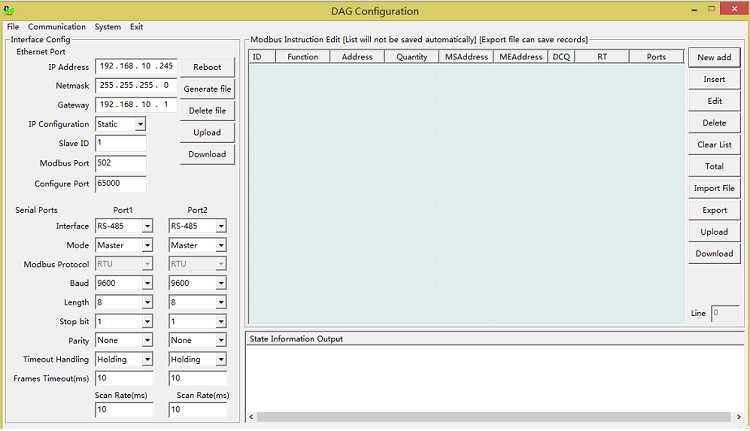Click the ID column header
Screen dimensions: 750x431
[x=262, y=57]
